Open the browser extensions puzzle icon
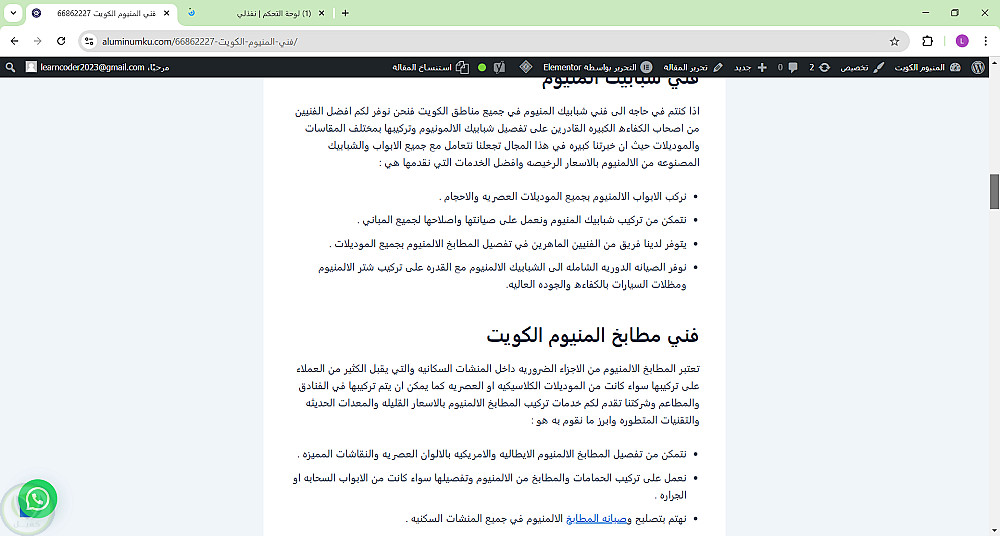Screen dimensions: 1000x536 pyautogui.click(x=927, y=41)
